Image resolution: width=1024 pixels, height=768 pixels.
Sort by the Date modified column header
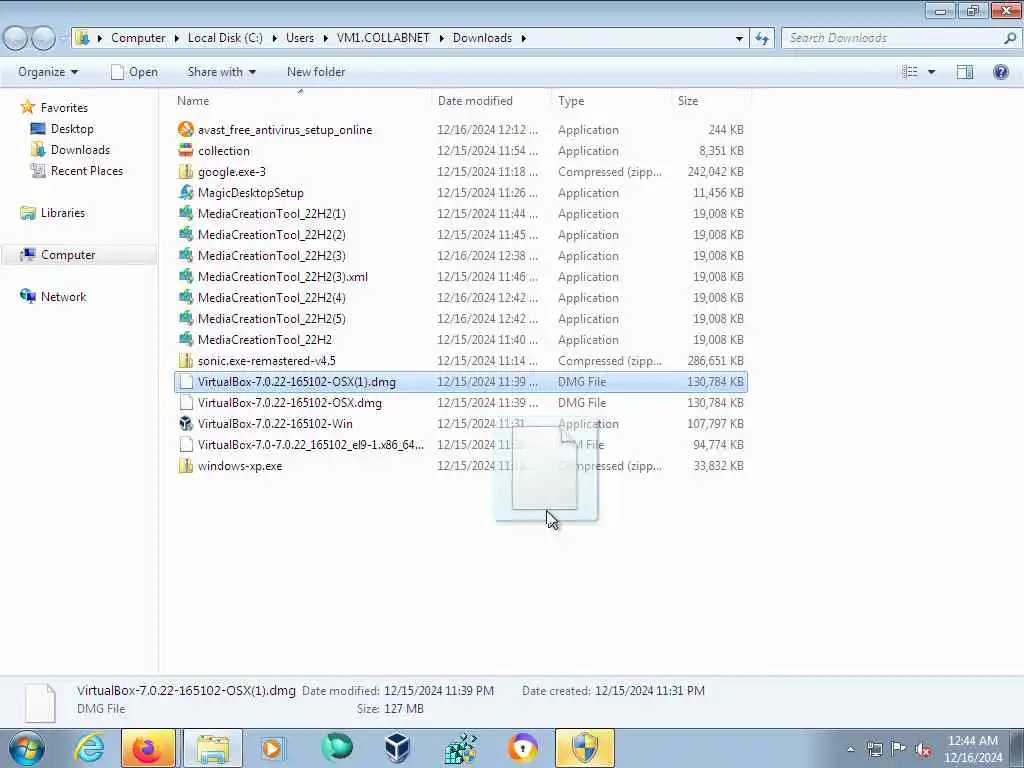coord(491,101)
